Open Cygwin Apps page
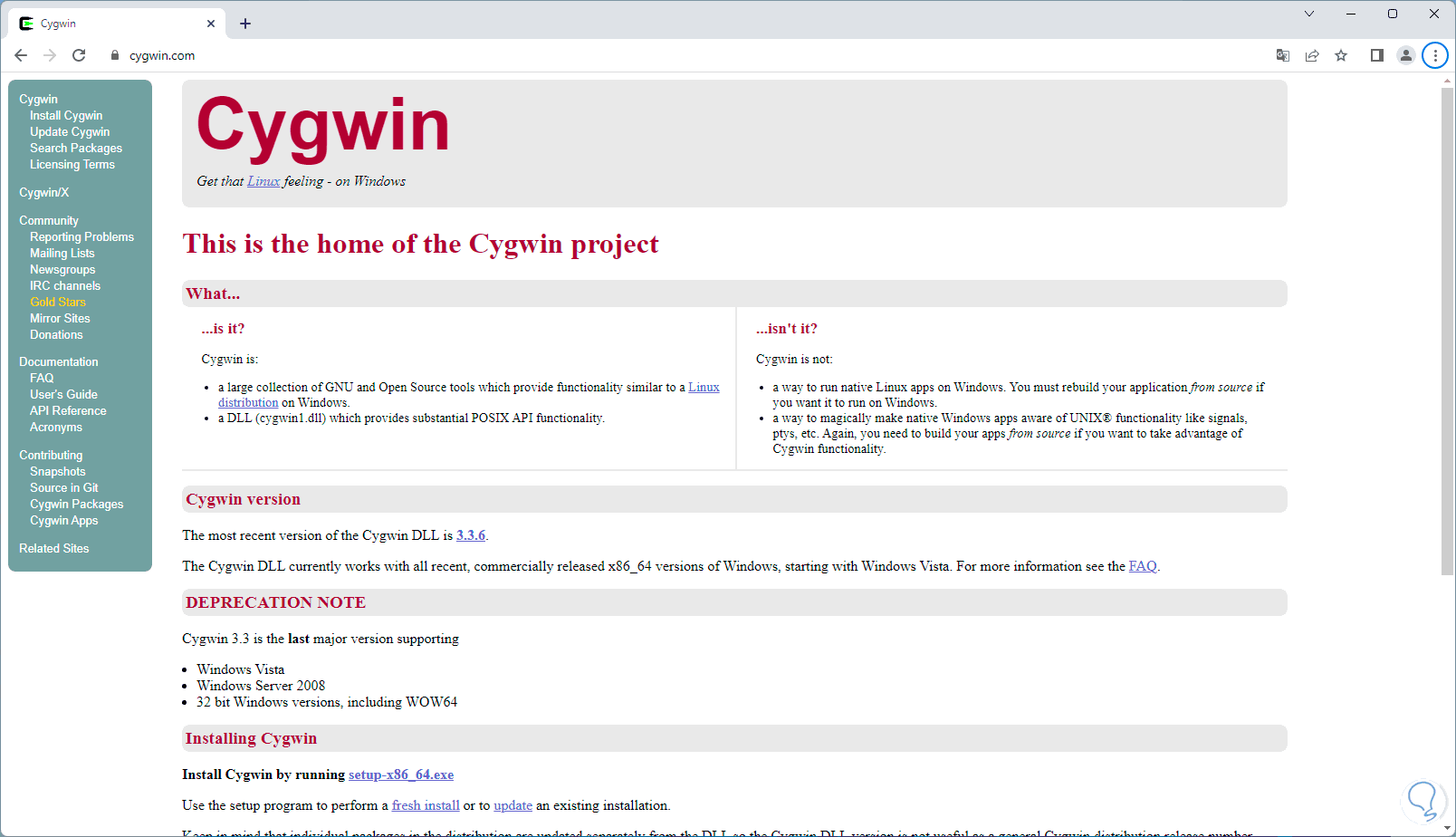This screenshot has height=837, width=1456. click(64, 521)
